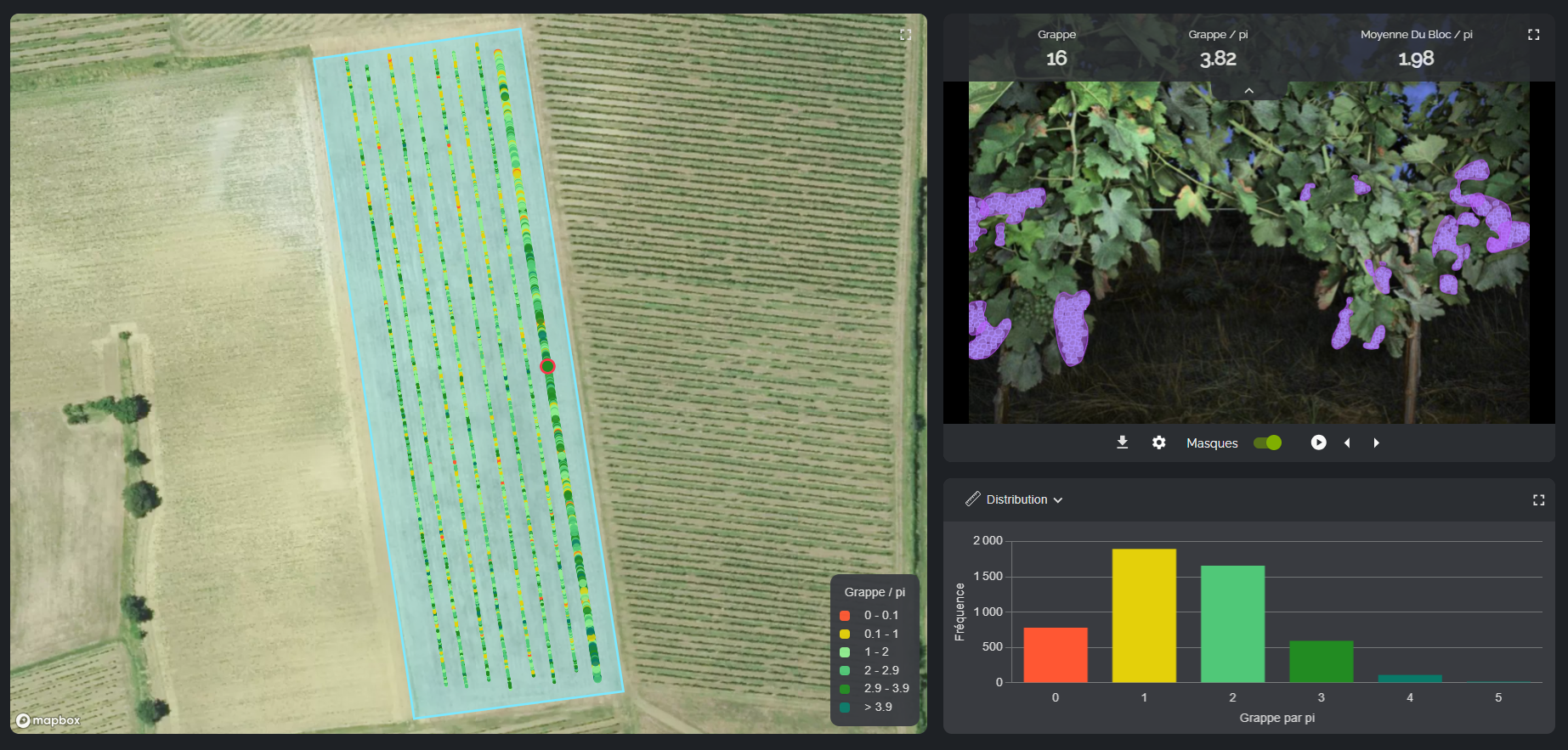This screenshot has height=750, width=1568.
Task: Click the ruler icon beside Distribution
Action: point(972,499)
